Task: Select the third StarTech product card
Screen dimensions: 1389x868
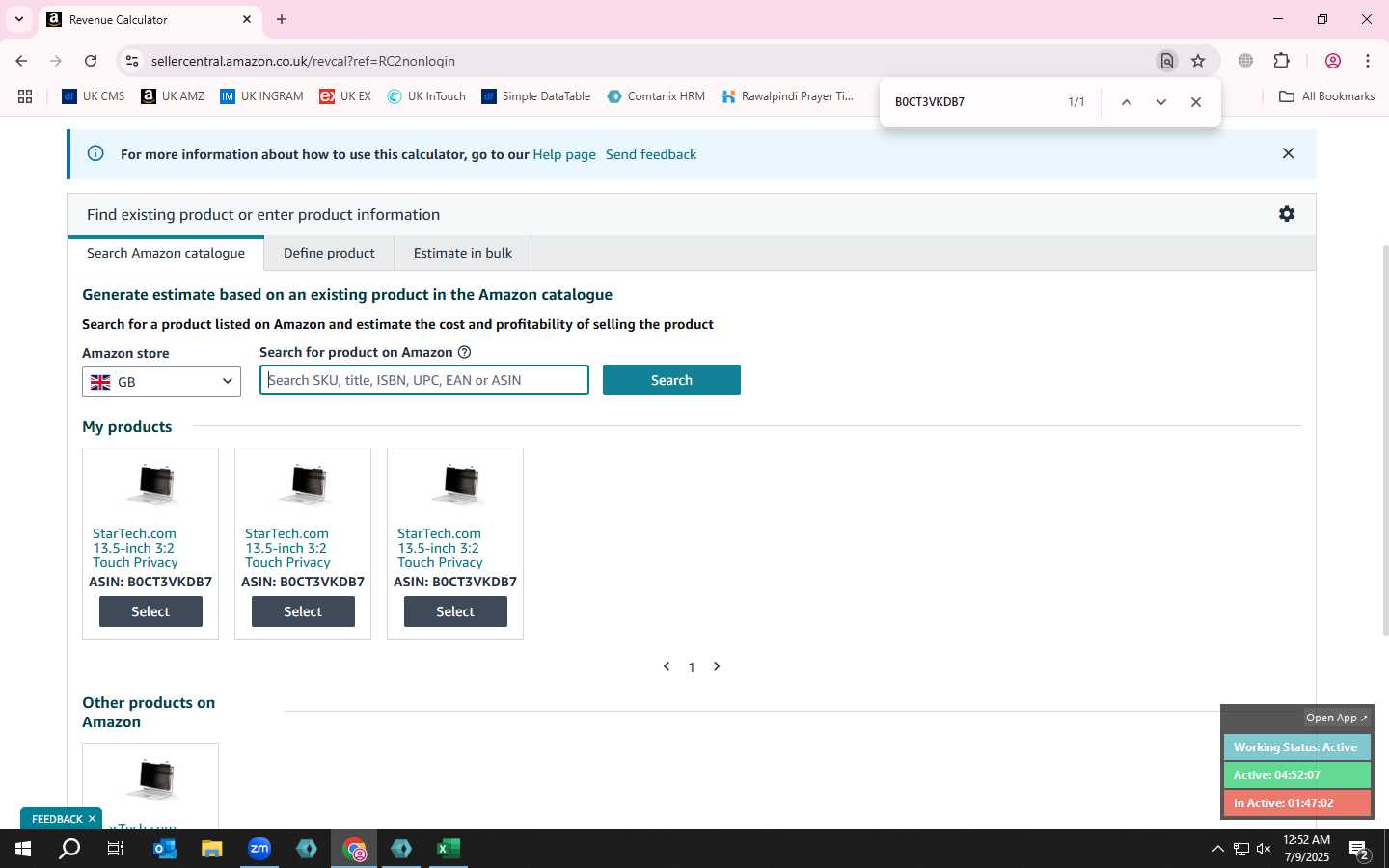Action: tap(455, 611)
